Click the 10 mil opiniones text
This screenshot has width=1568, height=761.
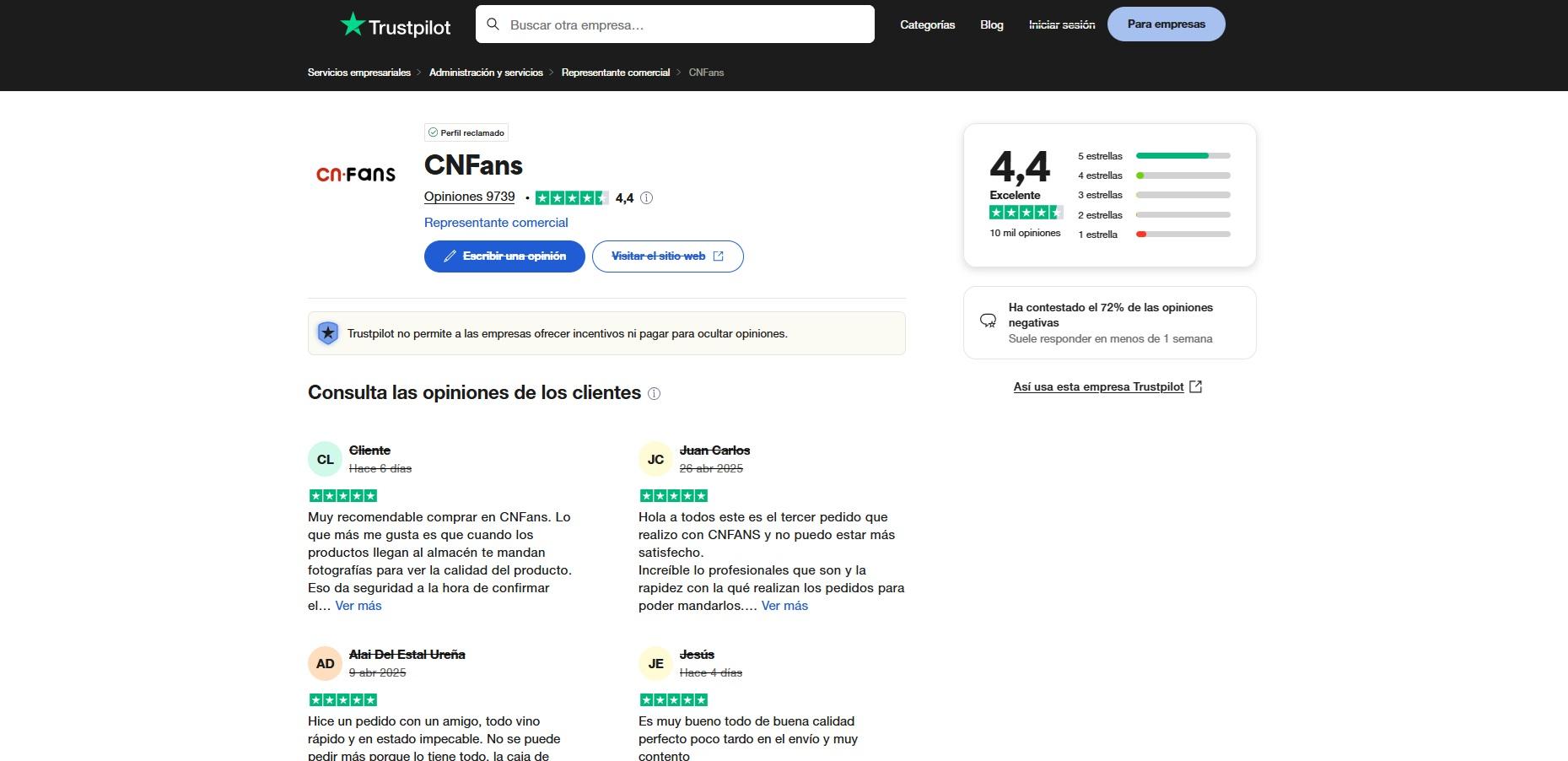point(1025,233)
